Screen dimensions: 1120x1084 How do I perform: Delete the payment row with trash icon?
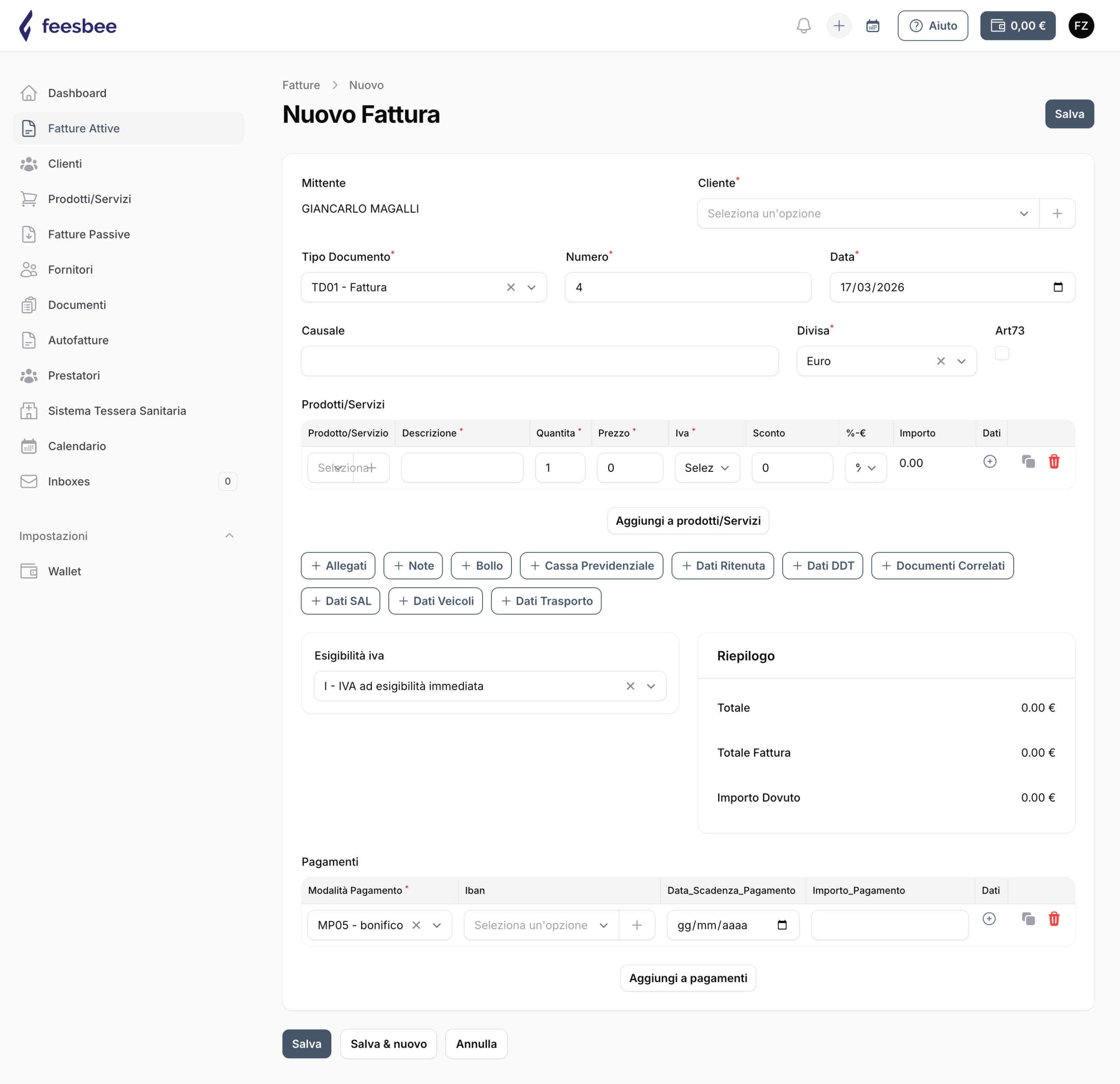click(x=1053, y=919)
